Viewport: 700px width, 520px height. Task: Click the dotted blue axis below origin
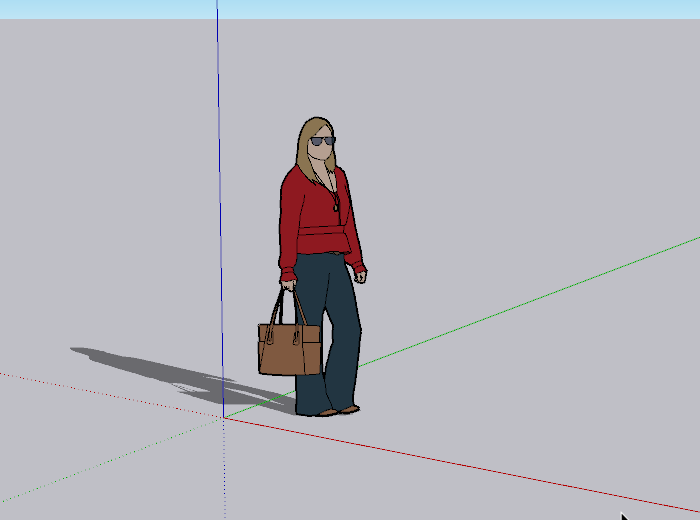click(x=223, y=470)
